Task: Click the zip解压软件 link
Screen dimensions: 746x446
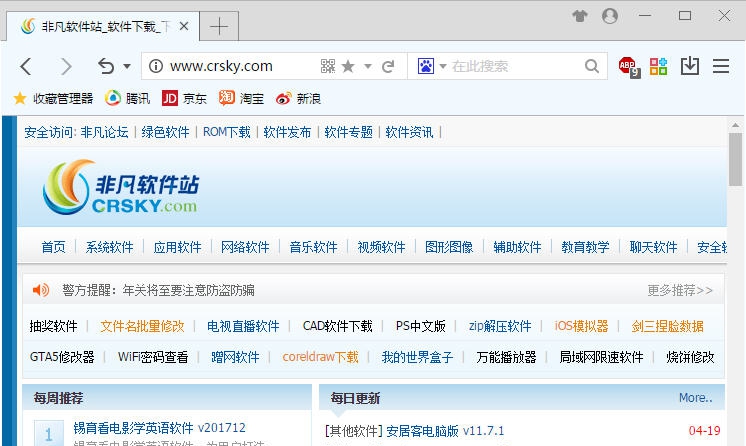Action: click(500, 326)
